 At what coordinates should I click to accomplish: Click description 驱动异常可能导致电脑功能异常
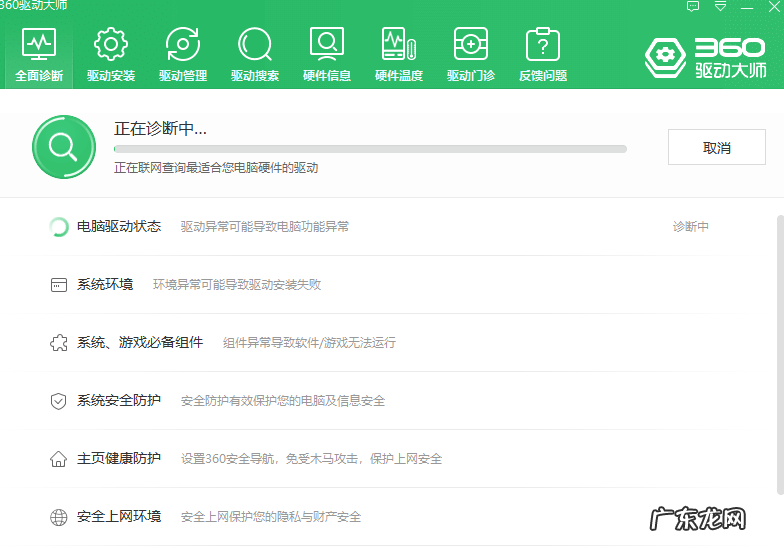click(264, 226)
